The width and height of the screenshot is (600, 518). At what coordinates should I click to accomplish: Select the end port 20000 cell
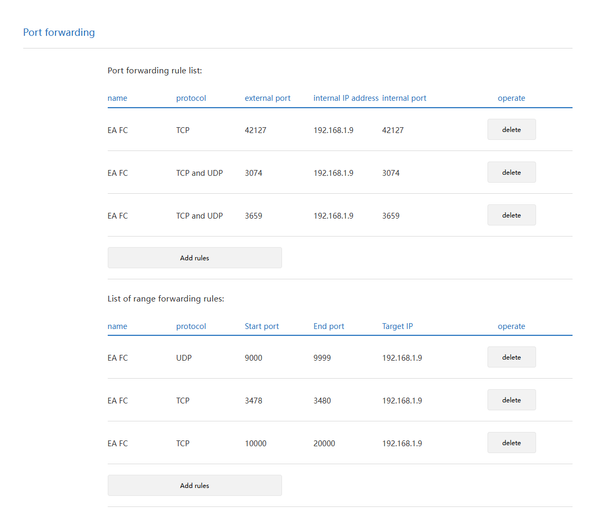click(x=325, y=442)
